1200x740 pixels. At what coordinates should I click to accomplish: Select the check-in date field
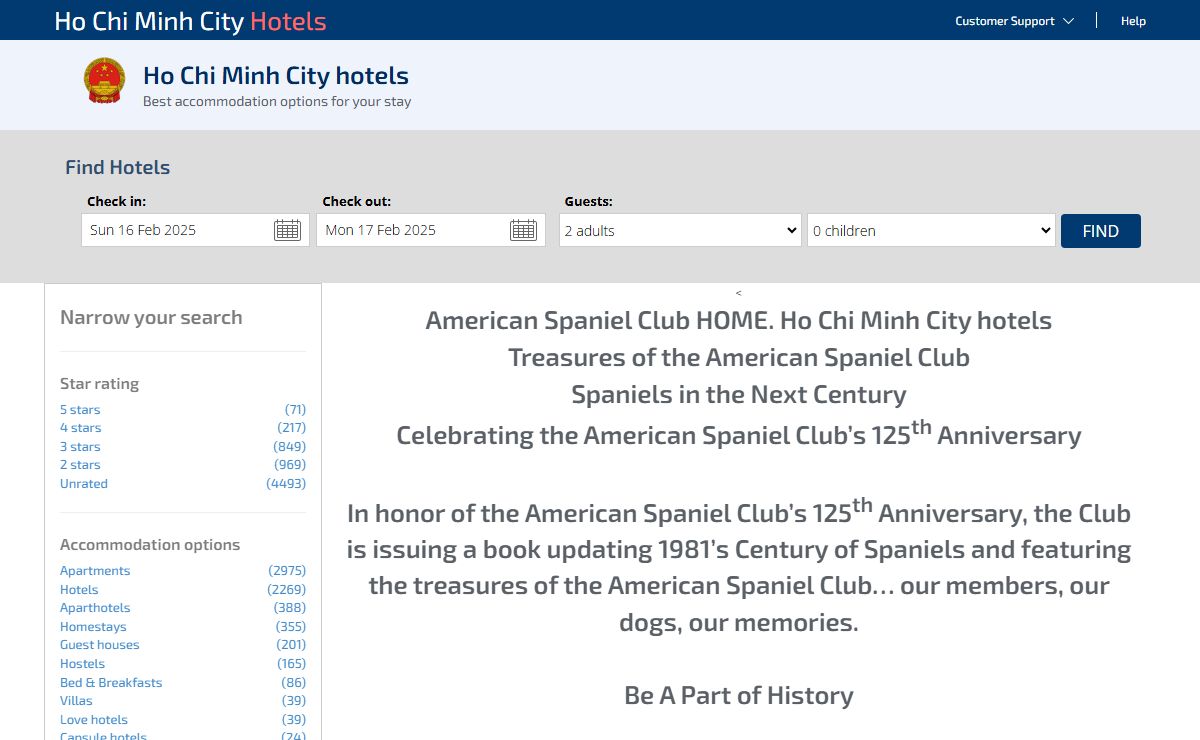pos(195,230)
